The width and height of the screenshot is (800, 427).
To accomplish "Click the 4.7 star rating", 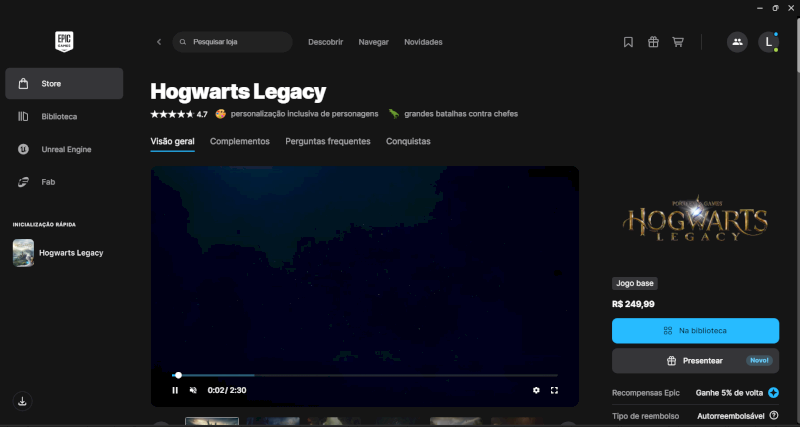I will tap(179, 114).
